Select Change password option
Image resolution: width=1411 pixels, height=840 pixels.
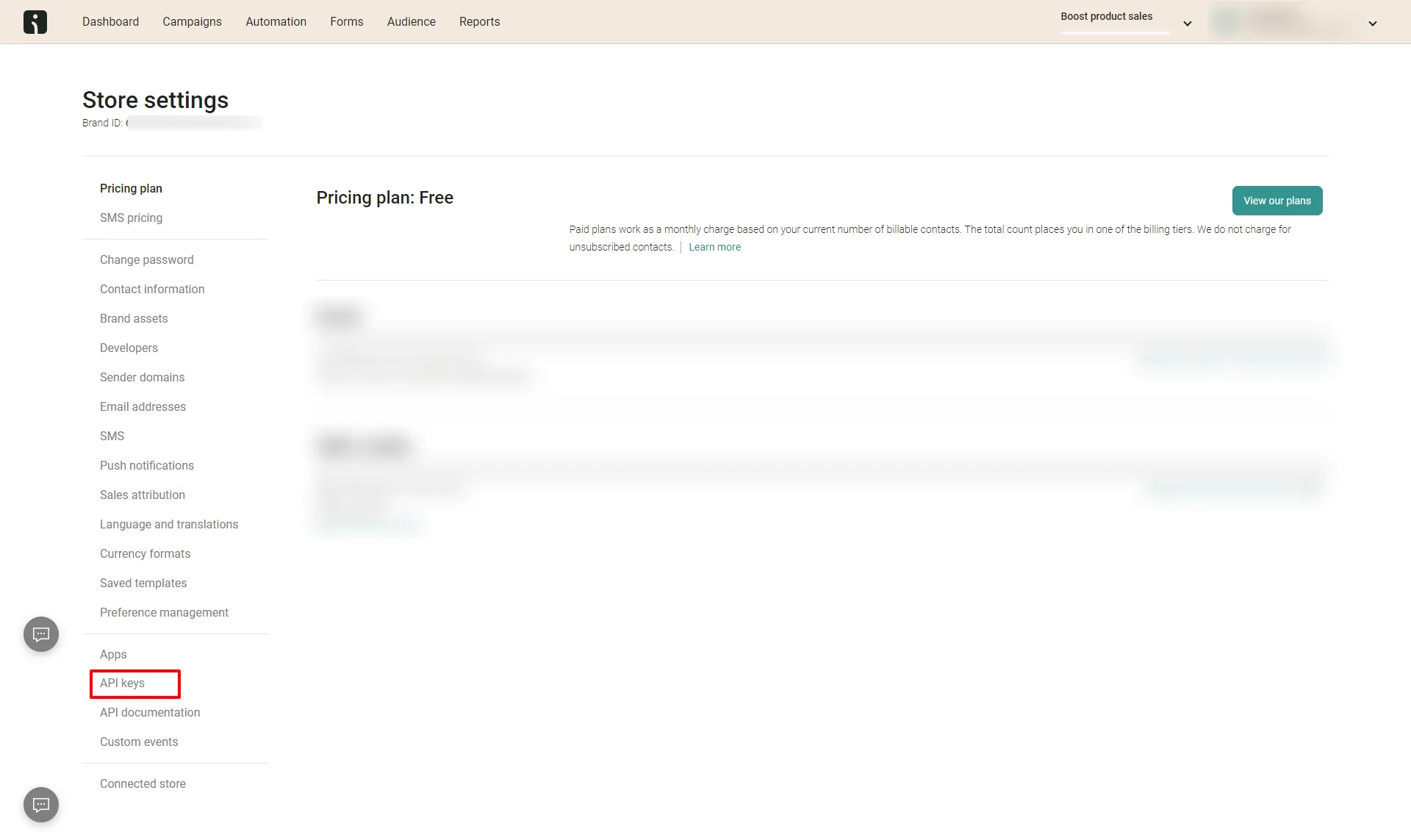(147, 260)
